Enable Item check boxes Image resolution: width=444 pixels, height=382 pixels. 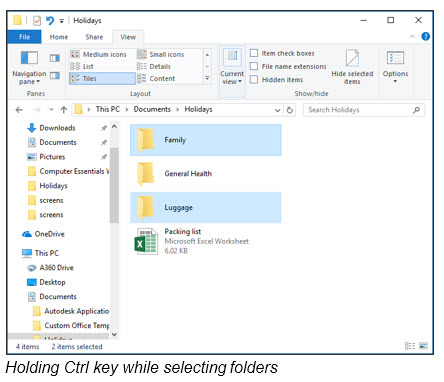point(254,53)
